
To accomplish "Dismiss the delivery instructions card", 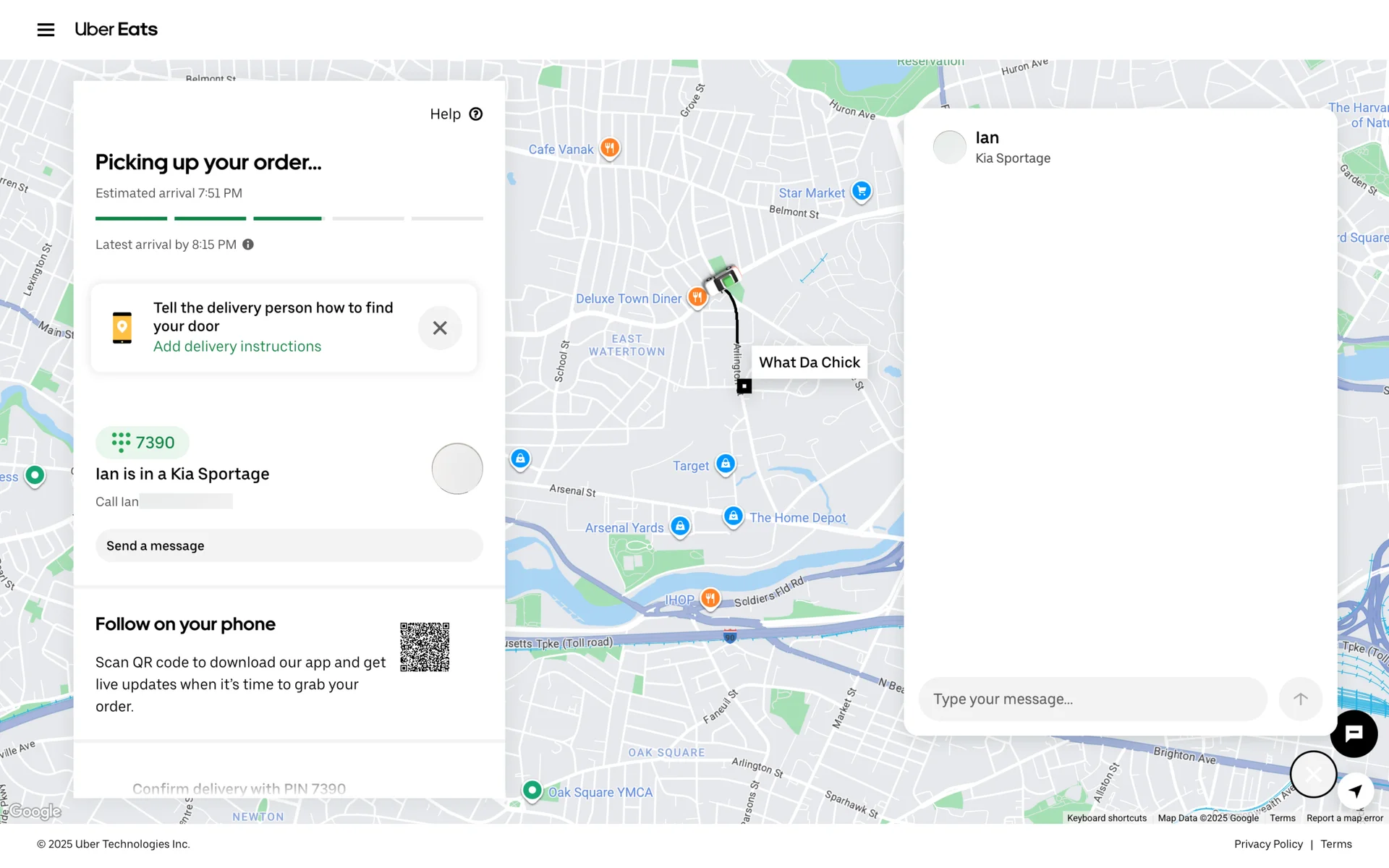I will pos(439,328).
